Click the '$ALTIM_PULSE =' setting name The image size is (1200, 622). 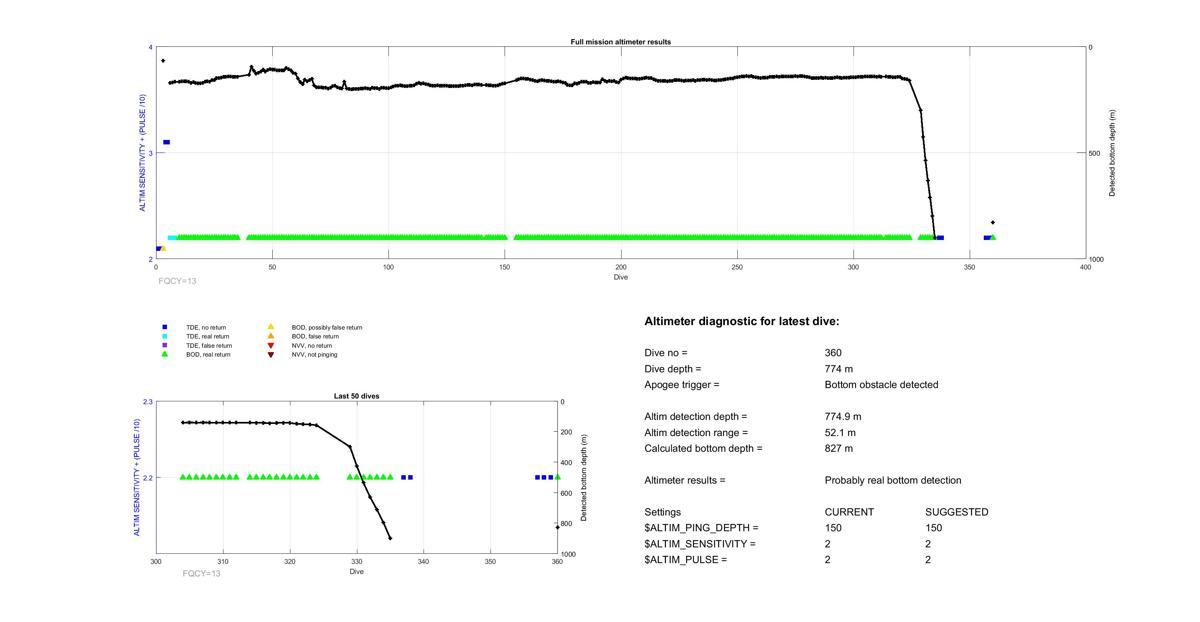[x=685, y=560]
